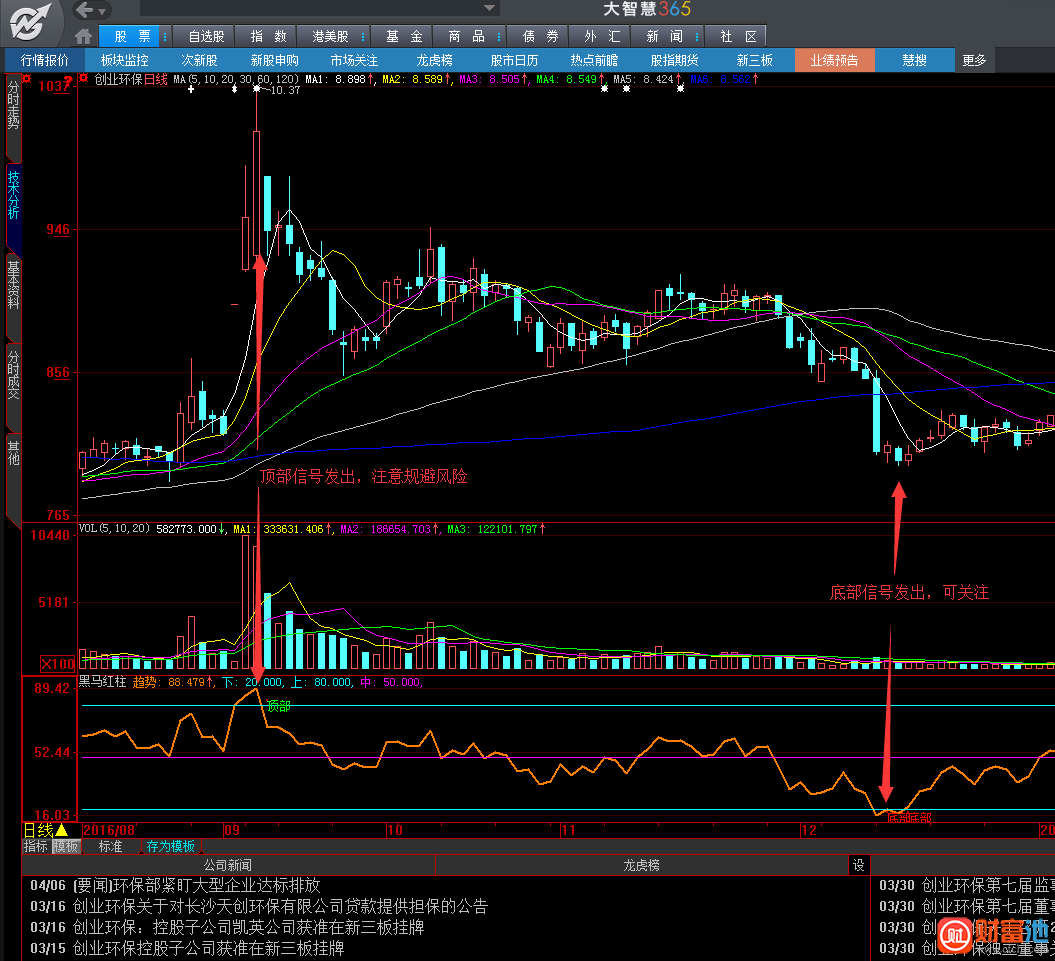The width and height of the screenshot is (1055, 961).
Task: Open the back-history dropdown arrow beside back icon
Action: 102,11
